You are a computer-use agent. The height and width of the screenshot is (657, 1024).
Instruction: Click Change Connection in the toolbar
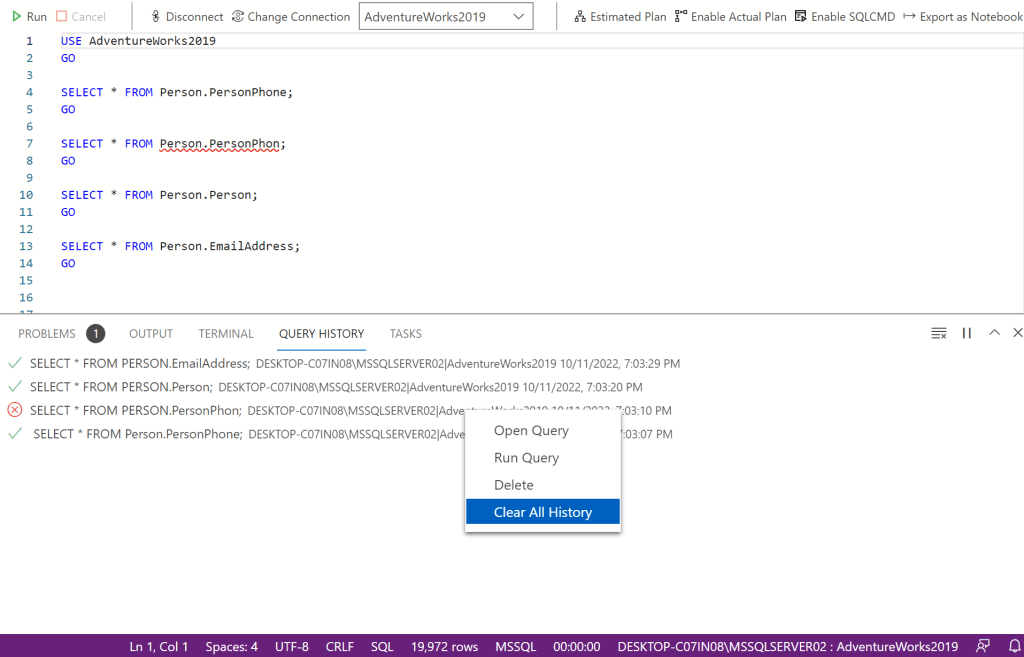click(291, 17)
